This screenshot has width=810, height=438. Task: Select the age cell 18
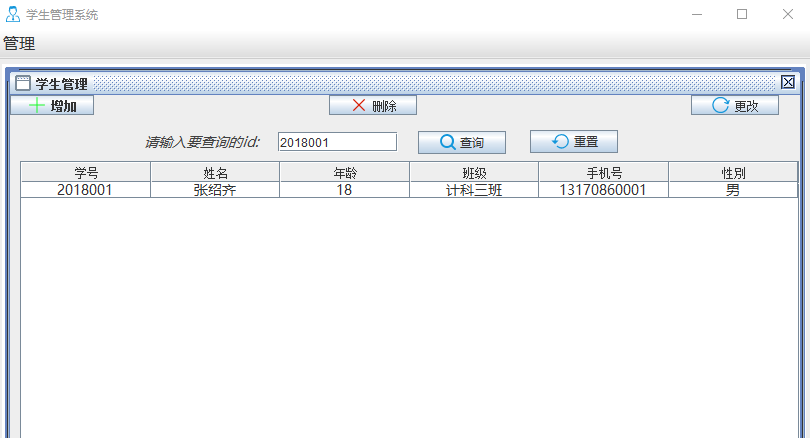pos(345,190)
